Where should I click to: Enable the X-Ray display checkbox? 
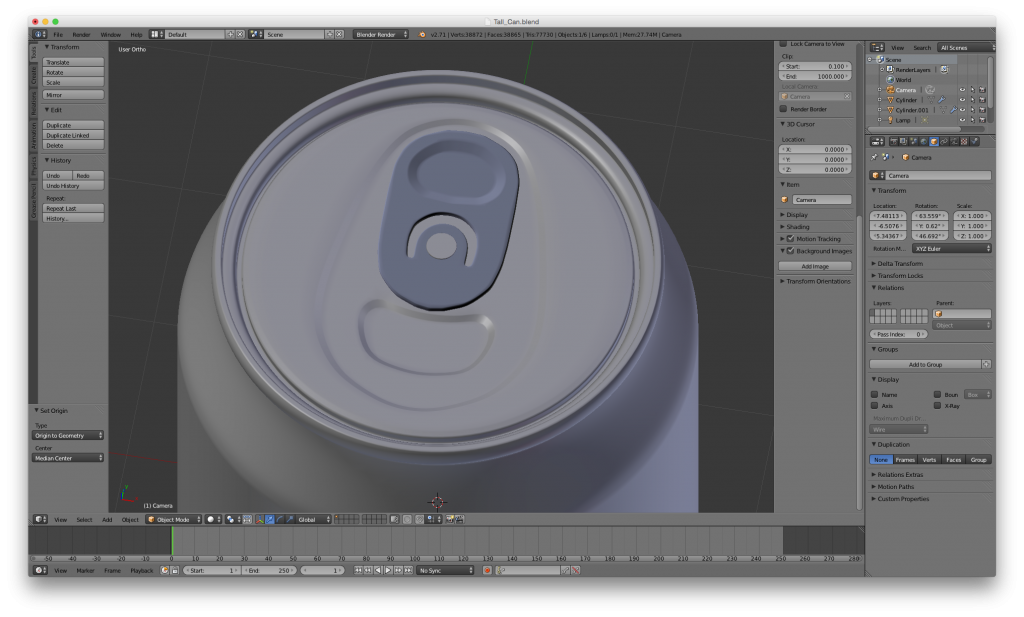(937, 406)
